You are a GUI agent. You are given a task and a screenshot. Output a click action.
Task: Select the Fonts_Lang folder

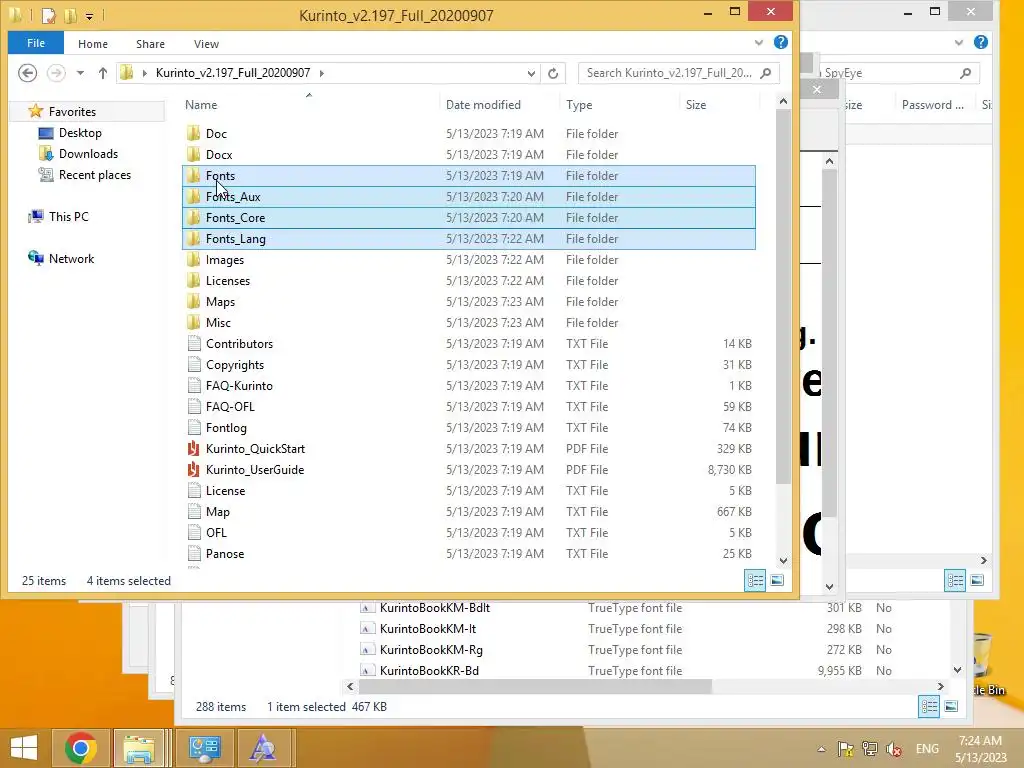(468, 238)
